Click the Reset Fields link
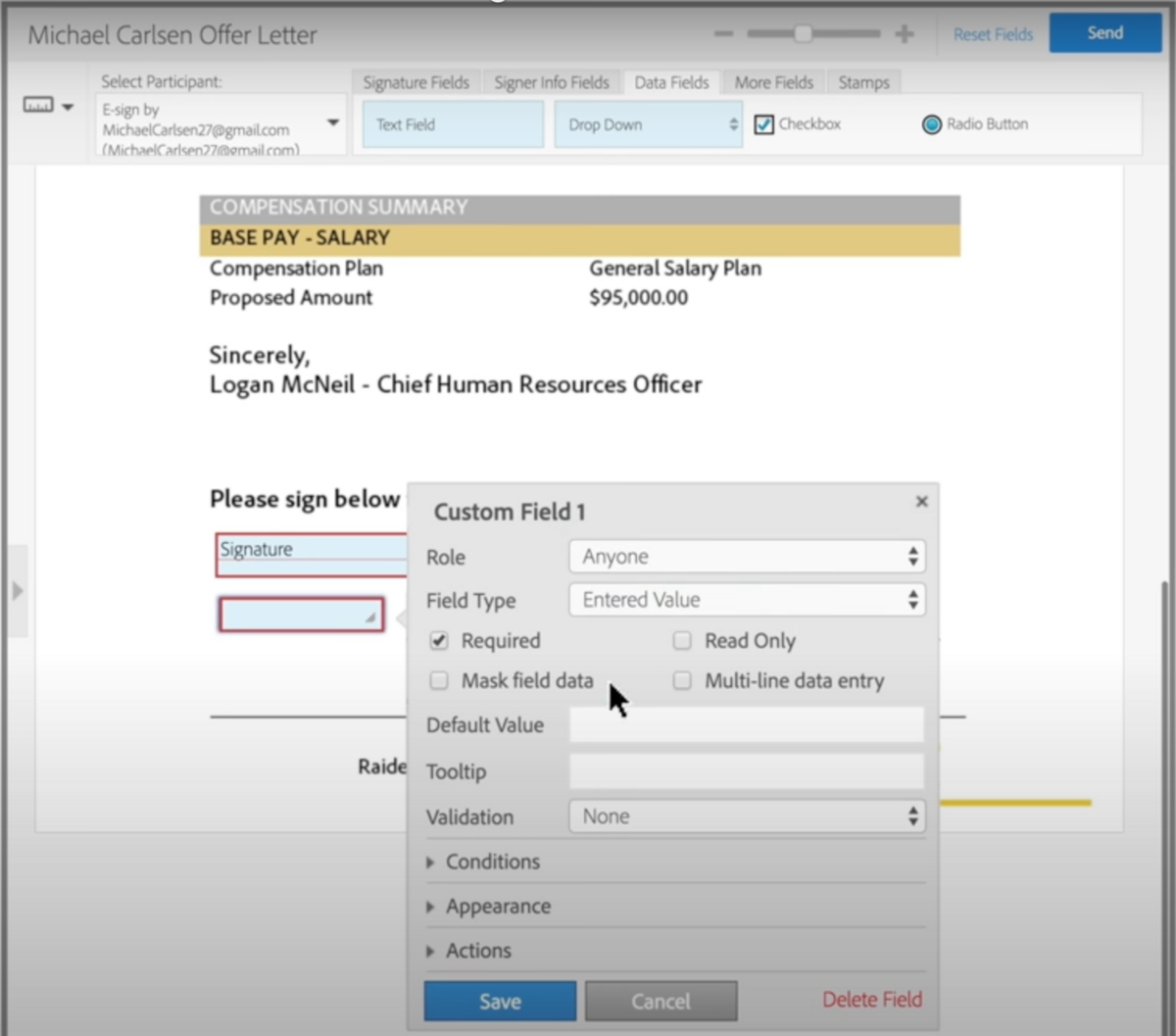 993,34
